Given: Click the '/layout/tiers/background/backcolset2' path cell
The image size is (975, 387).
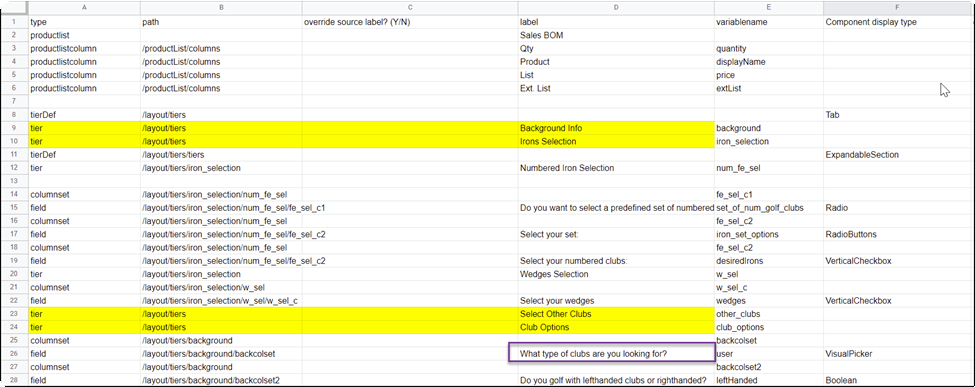Looking at the screenshot, I should [221, 380].
